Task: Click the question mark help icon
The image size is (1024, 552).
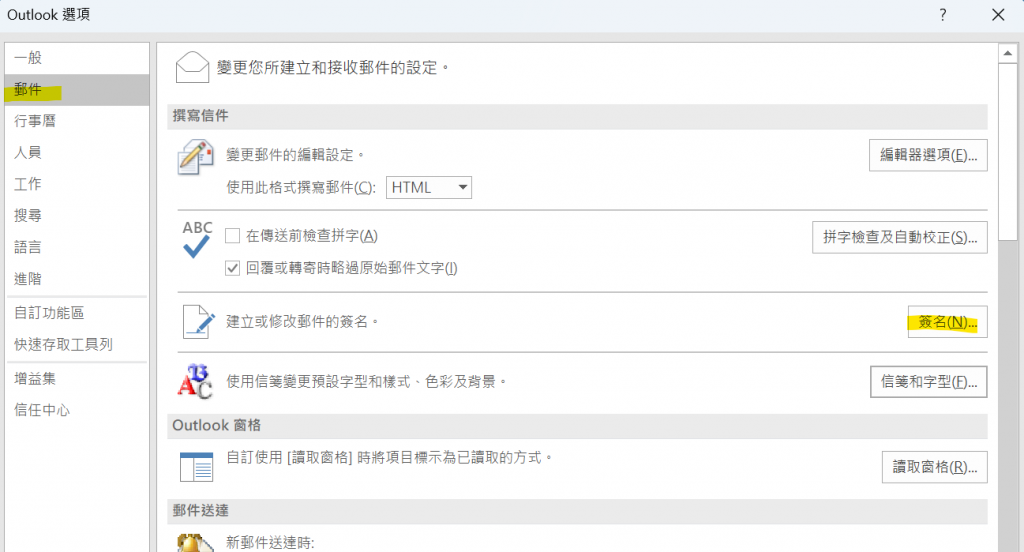Action: [x=942, y=15]
